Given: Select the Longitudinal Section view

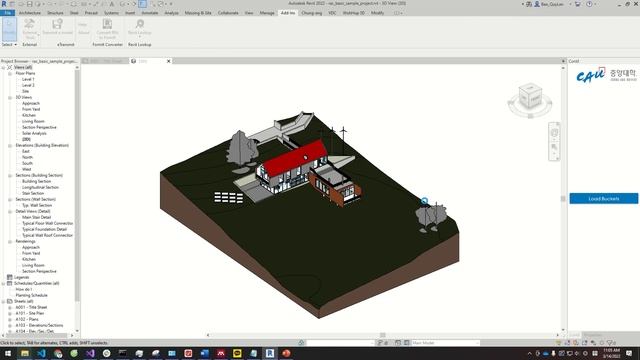Looking at the screenshot, I should coord(40,187).
